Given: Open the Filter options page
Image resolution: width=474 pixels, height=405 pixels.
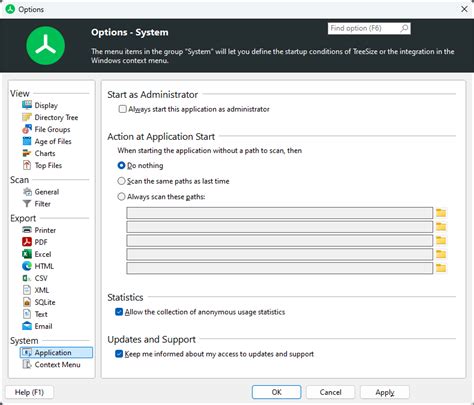Looking at the screenshot, I should 42,204.
